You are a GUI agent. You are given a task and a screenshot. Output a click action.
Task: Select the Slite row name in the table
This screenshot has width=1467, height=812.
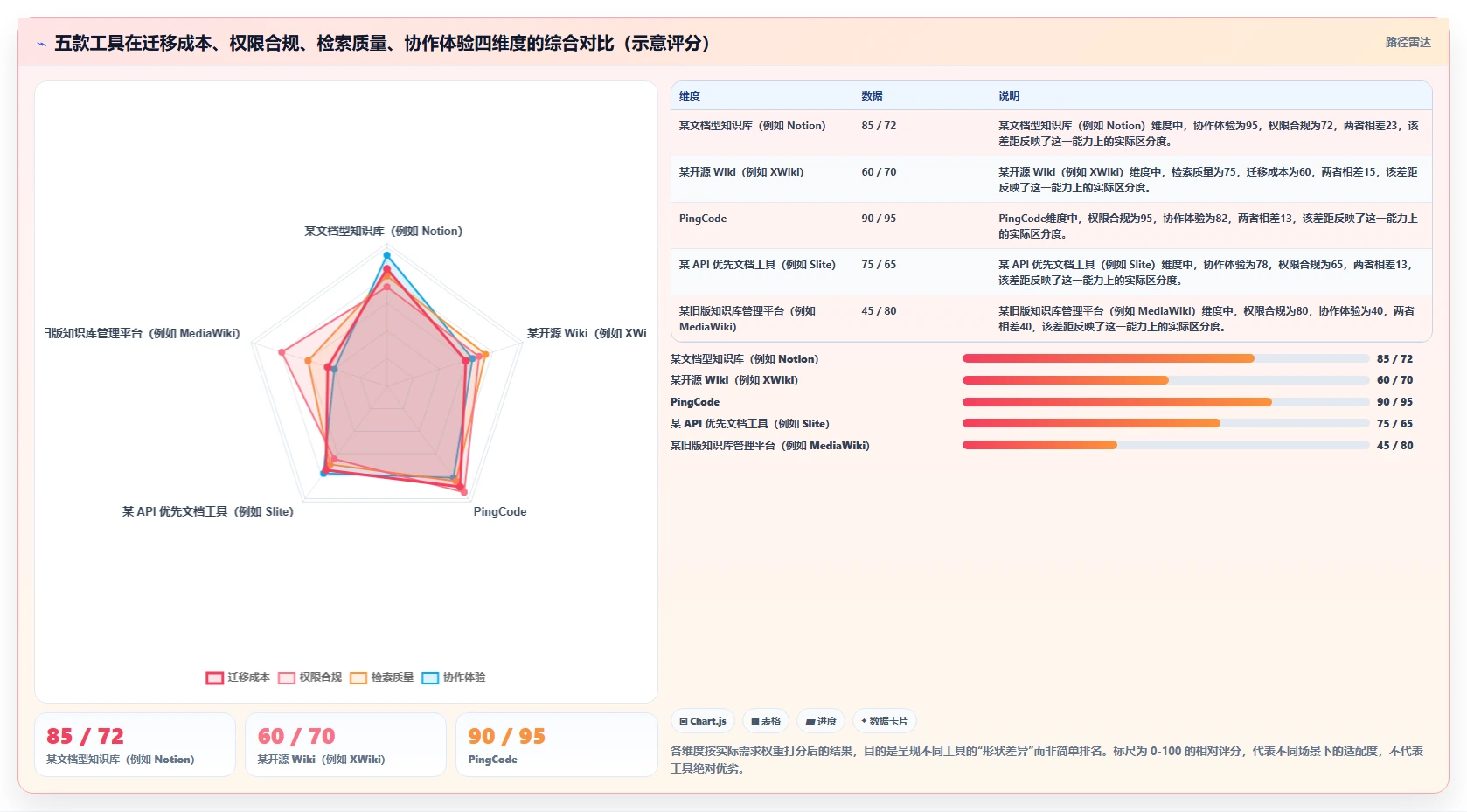click(757, 265)
